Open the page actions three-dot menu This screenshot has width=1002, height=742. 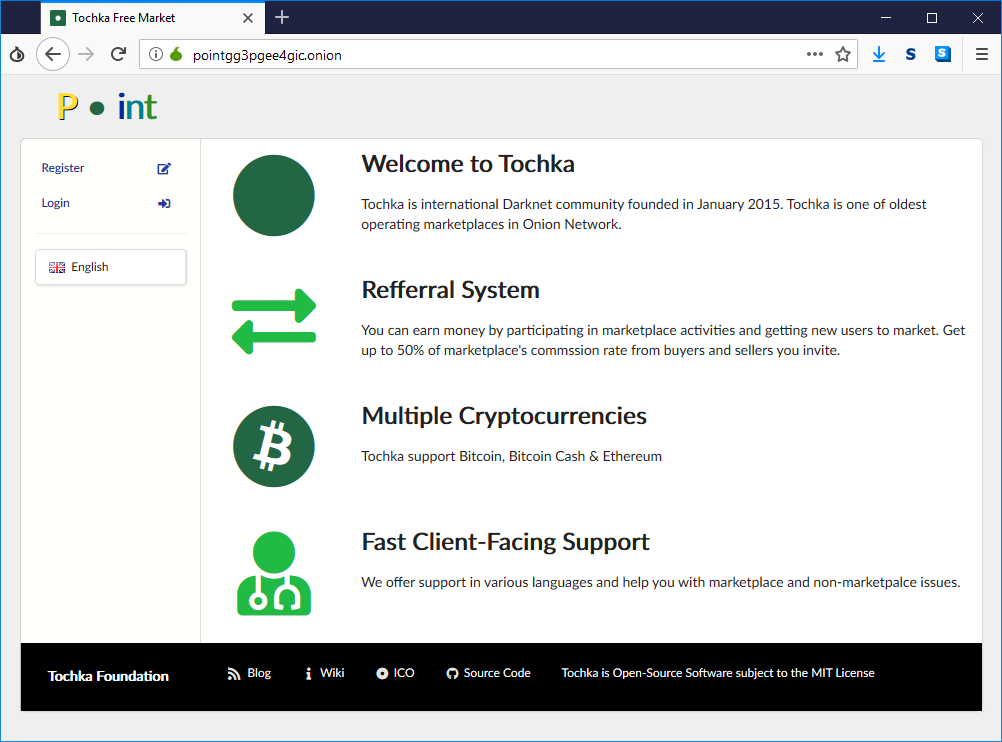(x=815, y=54)
